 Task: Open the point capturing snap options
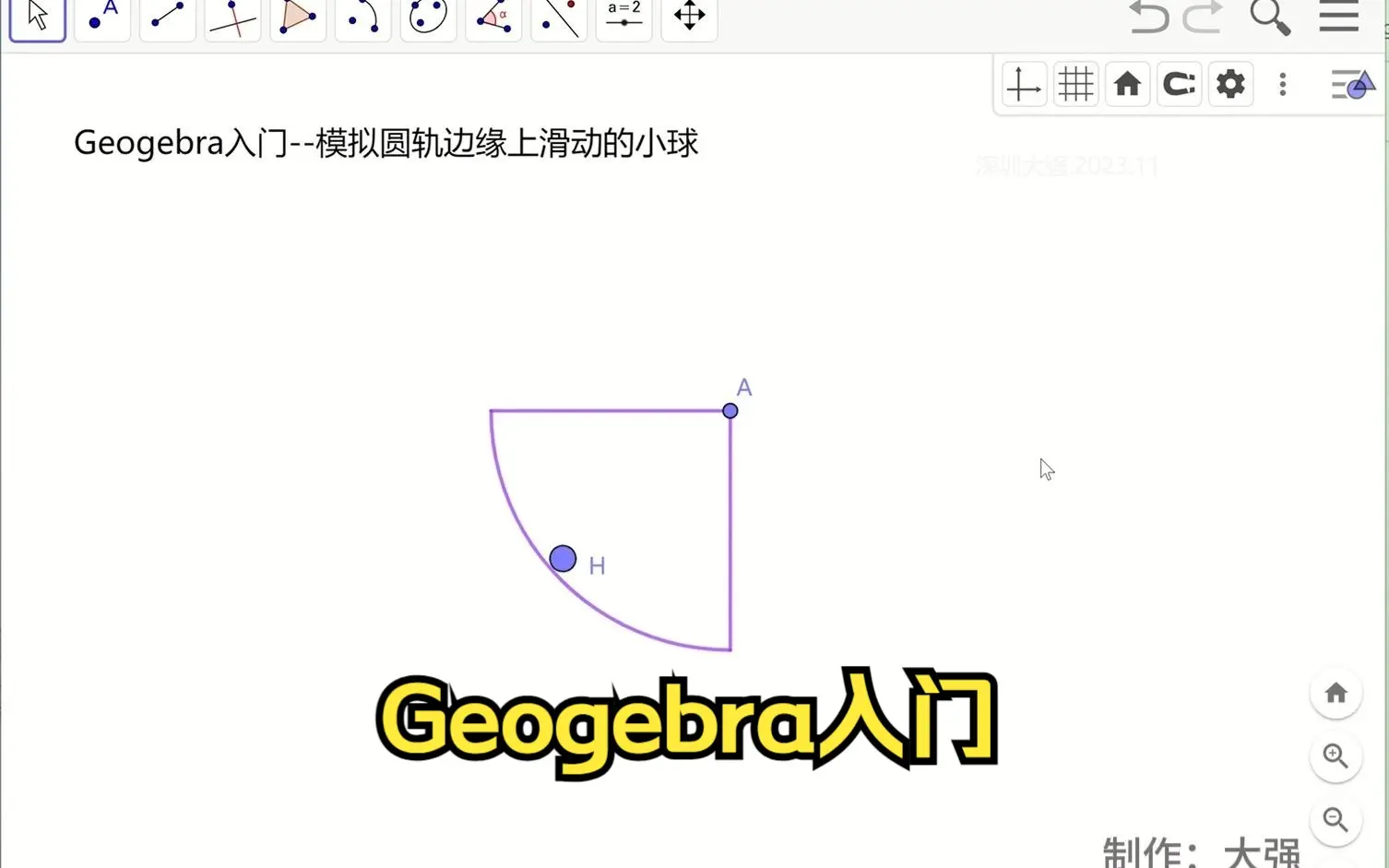1179,85
